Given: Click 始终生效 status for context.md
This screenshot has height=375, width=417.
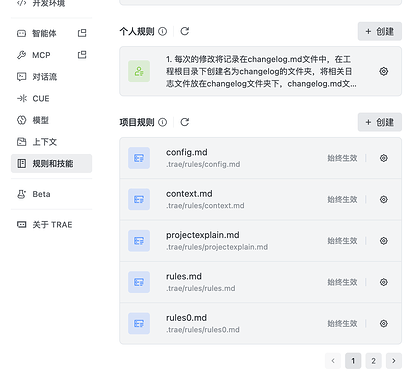Looking at the screenshot, I should tap(342, 199).
